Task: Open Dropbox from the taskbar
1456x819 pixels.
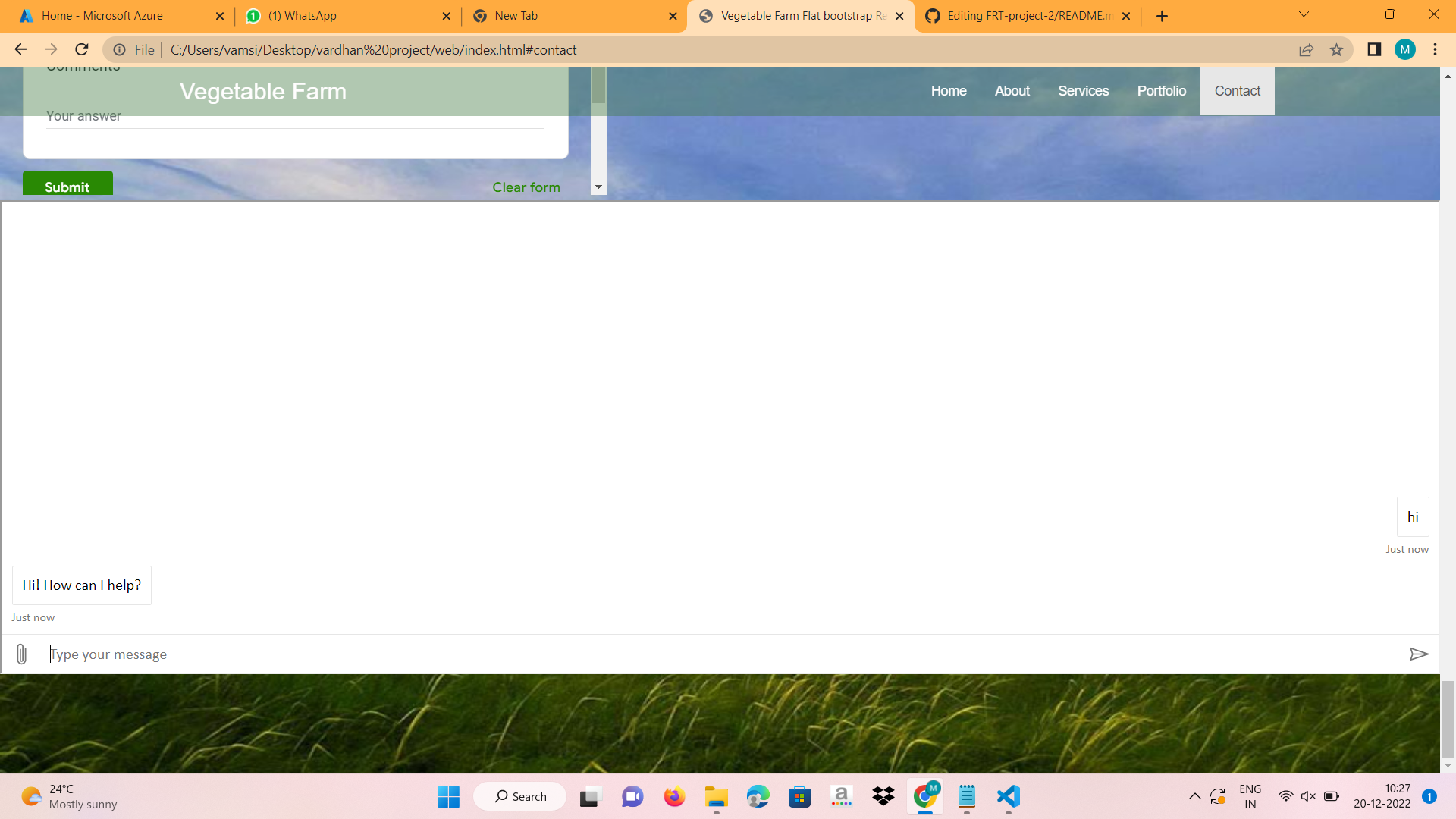Action: pyautogui.click(x=883, y=796)
